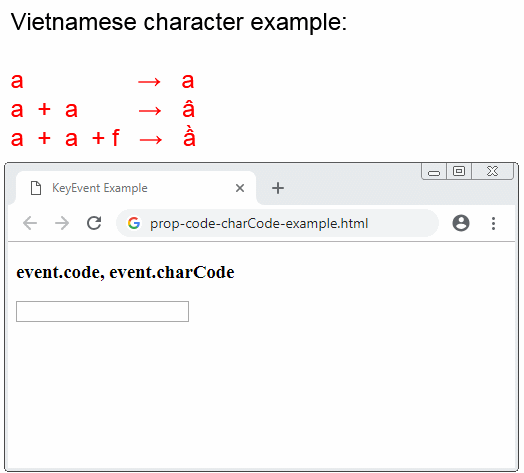Screen dimensions: 524x473
Task: Click the Google logo in the address bar
Action: click(134, 223)
